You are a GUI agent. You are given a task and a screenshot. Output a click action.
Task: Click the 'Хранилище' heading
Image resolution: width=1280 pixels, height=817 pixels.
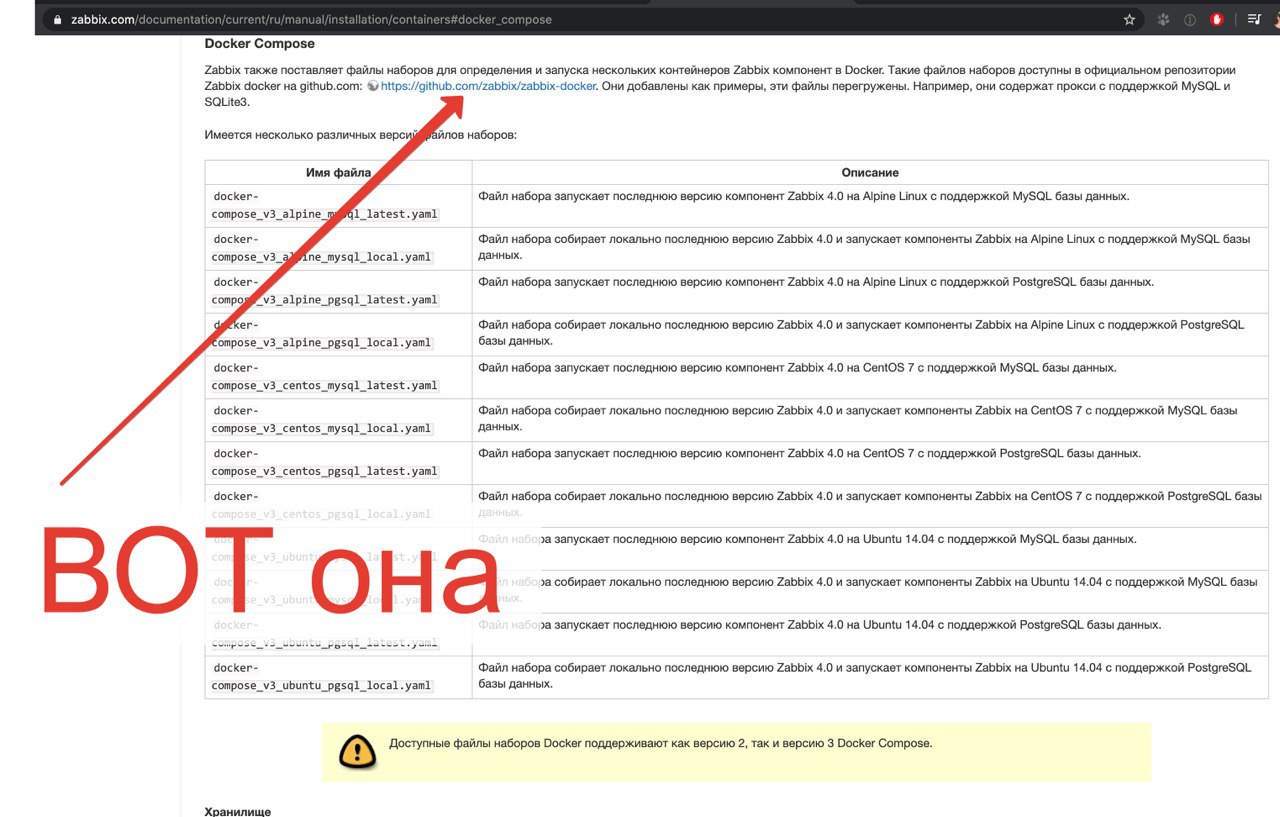(238, 811)
